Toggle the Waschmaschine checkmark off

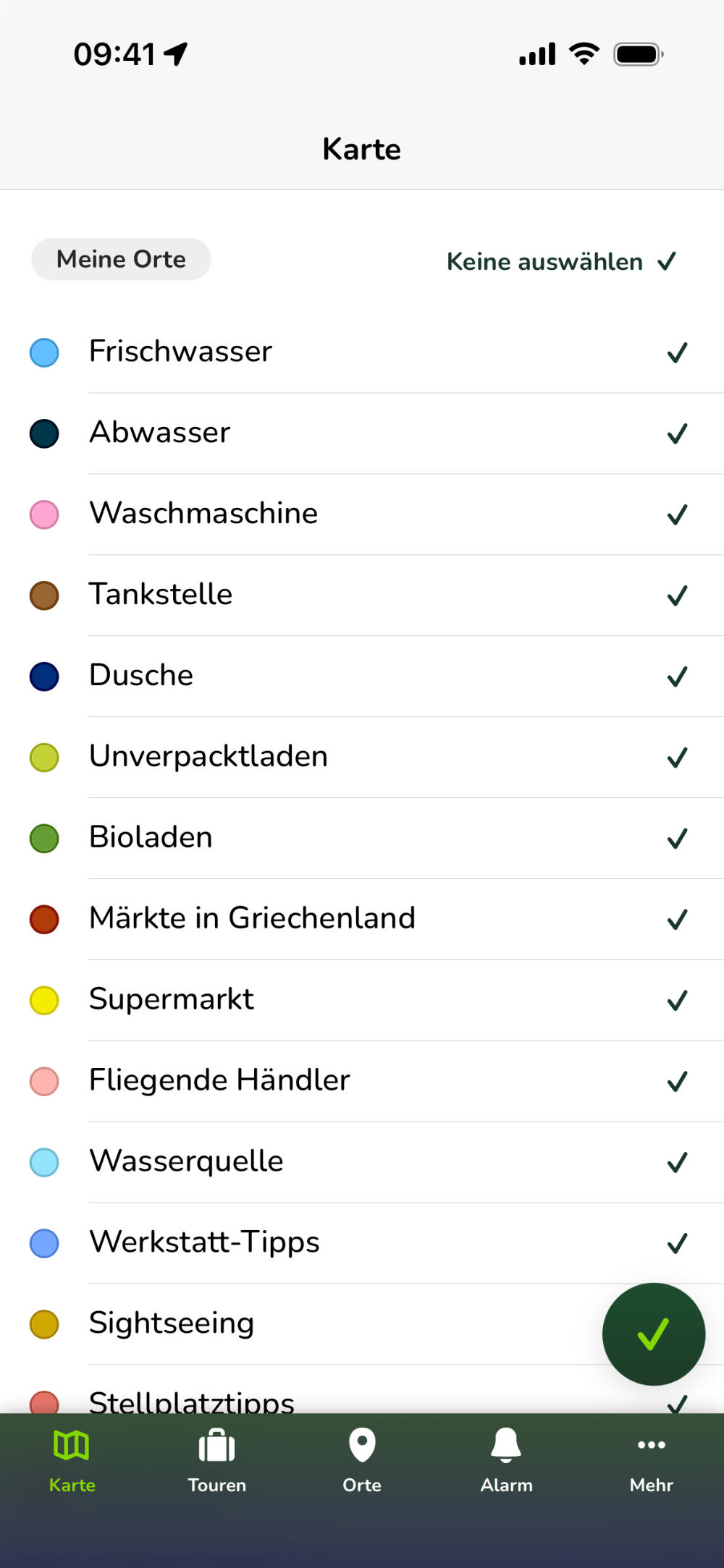point(677,514)
